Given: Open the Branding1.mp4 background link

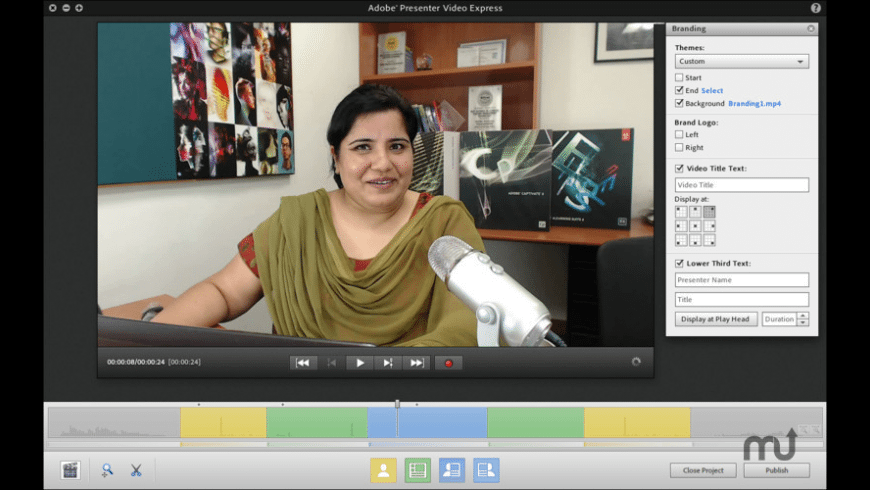Looking at the screenshot, I should (754, 104).
